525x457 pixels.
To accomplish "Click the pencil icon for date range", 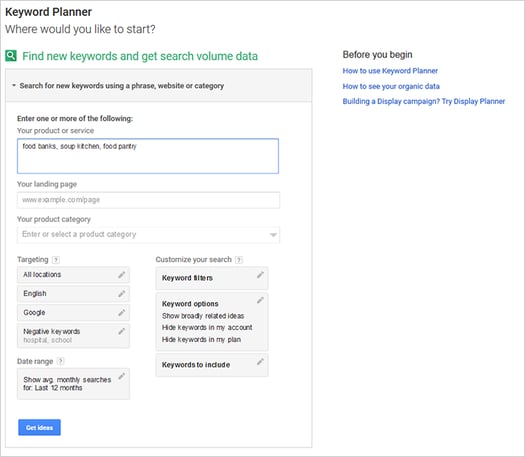I will pyautogui.click(x=122, y=376).
